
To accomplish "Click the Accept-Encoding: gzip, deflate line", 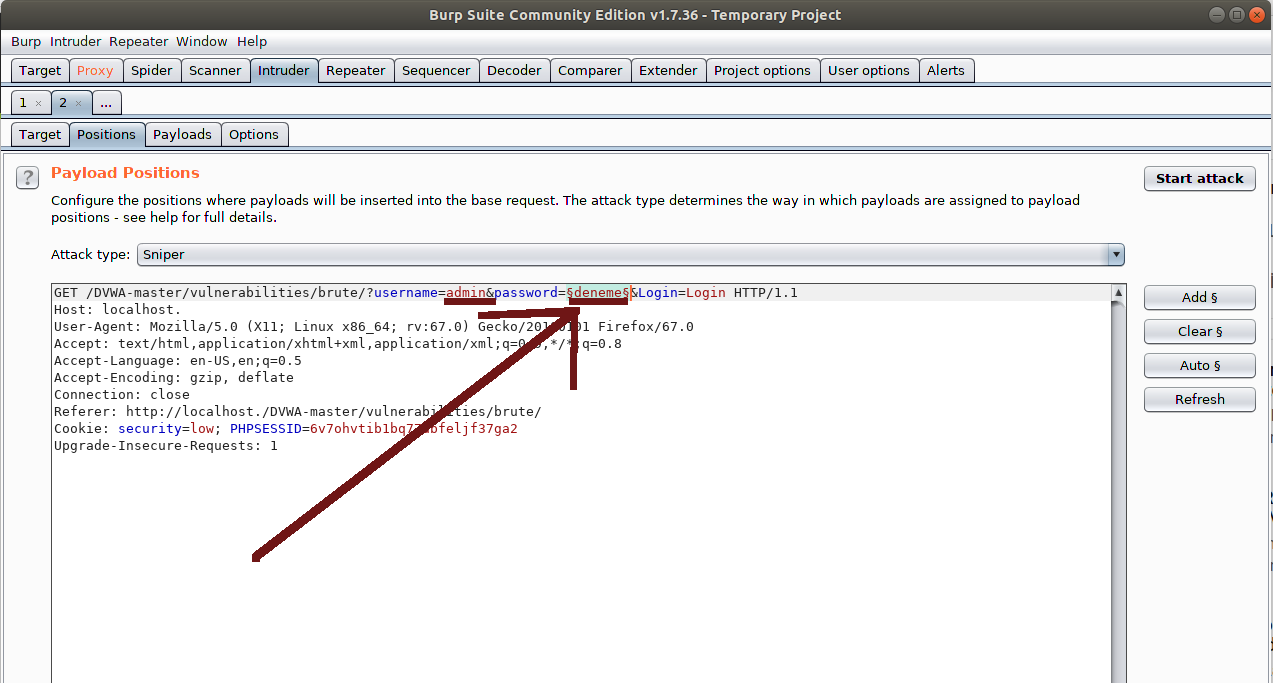I will (174, 378).
